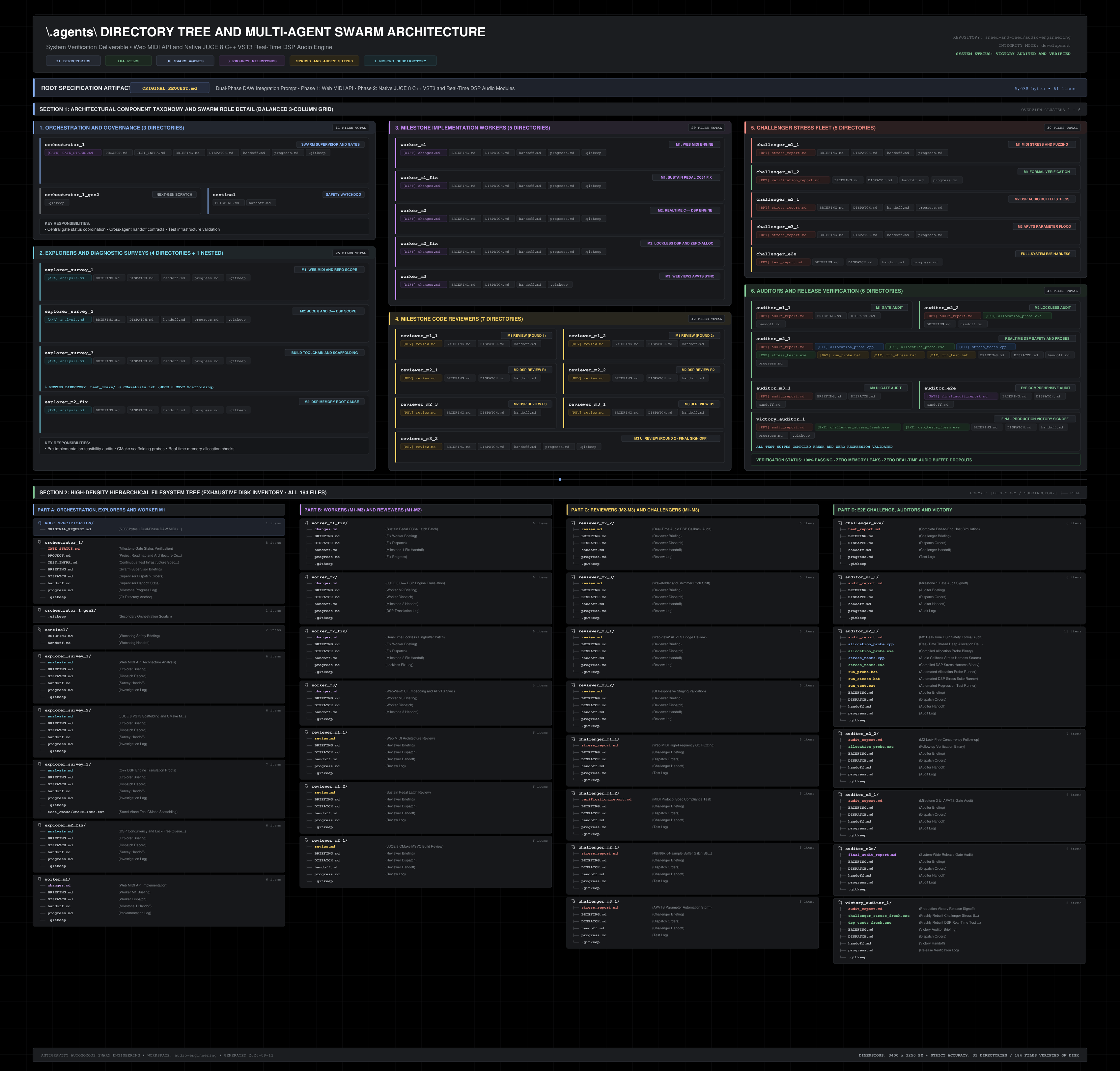Click the ROOT SPECIFICATION/ folder icon
Screen dimensions: 1120x1071
coord(40,523)
